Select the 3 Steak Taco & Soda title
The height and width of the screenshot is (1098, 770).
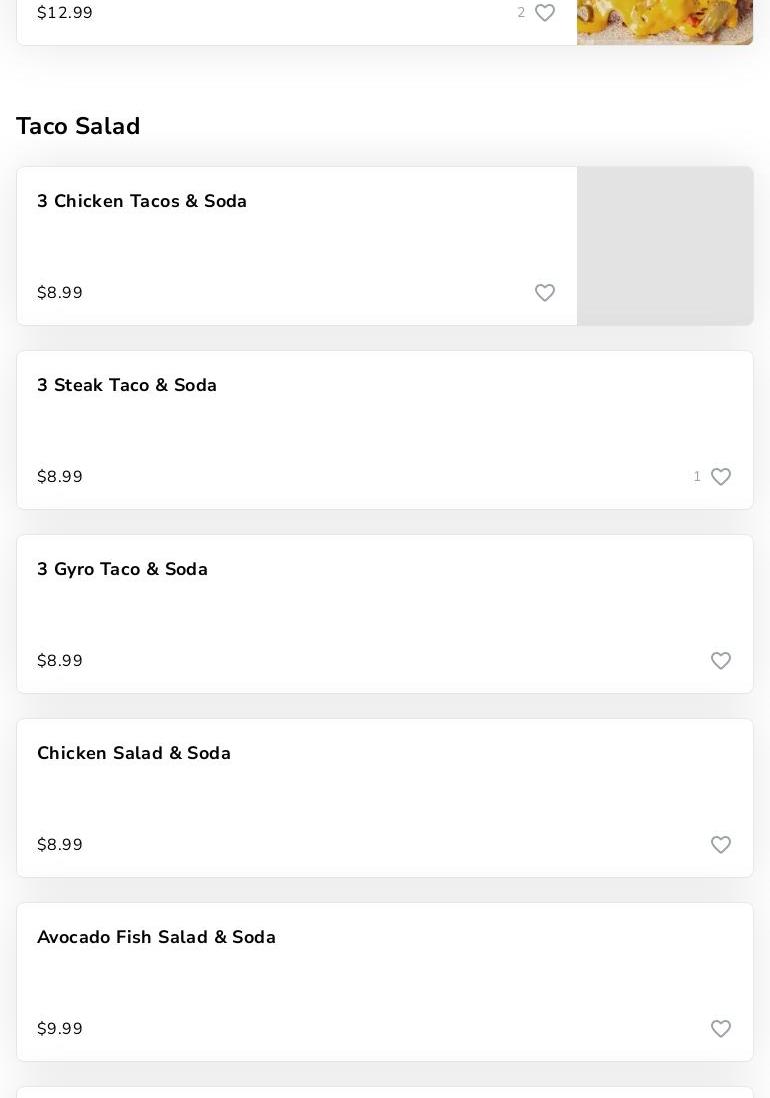[127, 385]
